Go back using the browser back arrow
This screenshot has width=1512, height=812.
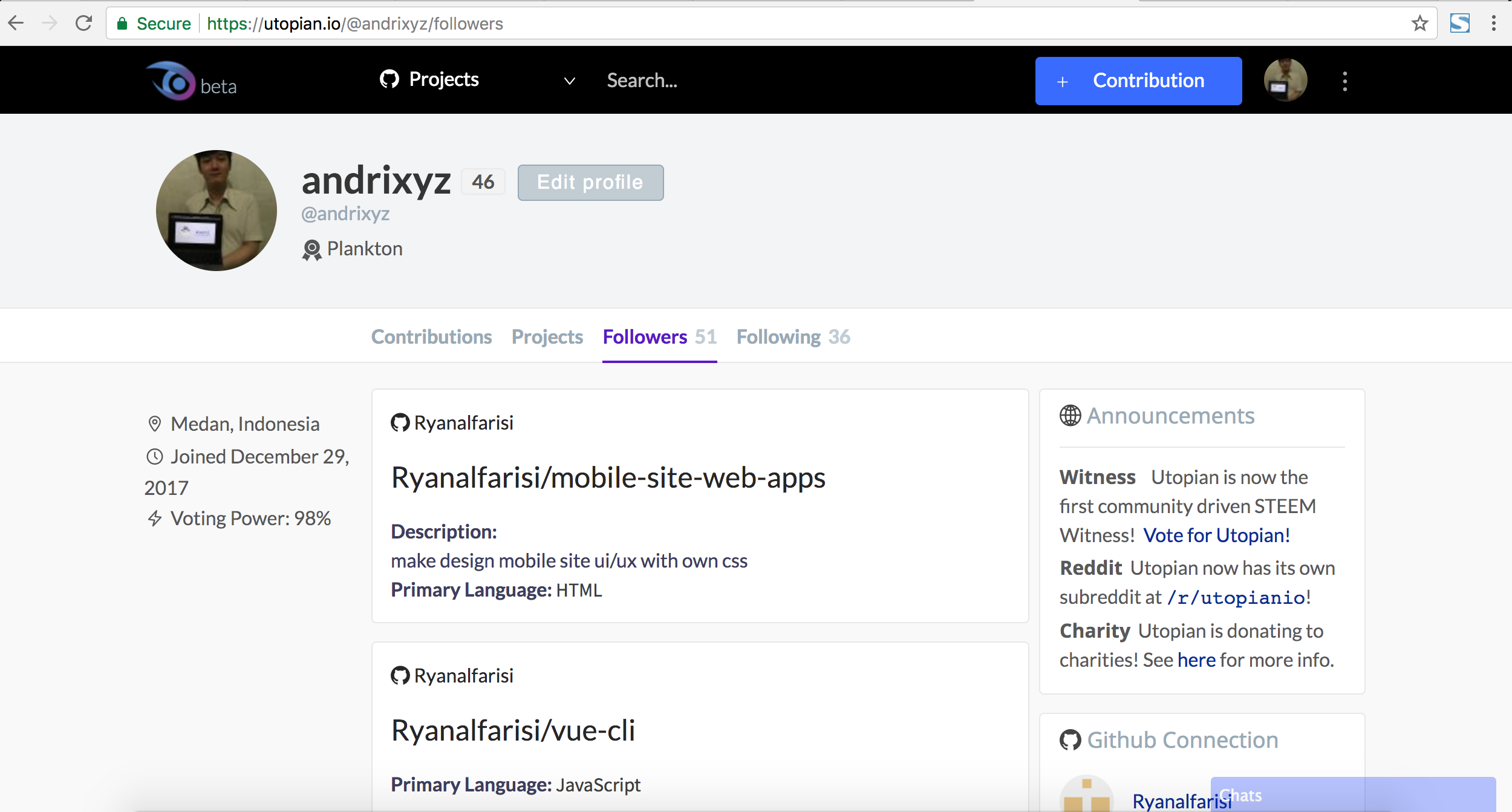16,24
